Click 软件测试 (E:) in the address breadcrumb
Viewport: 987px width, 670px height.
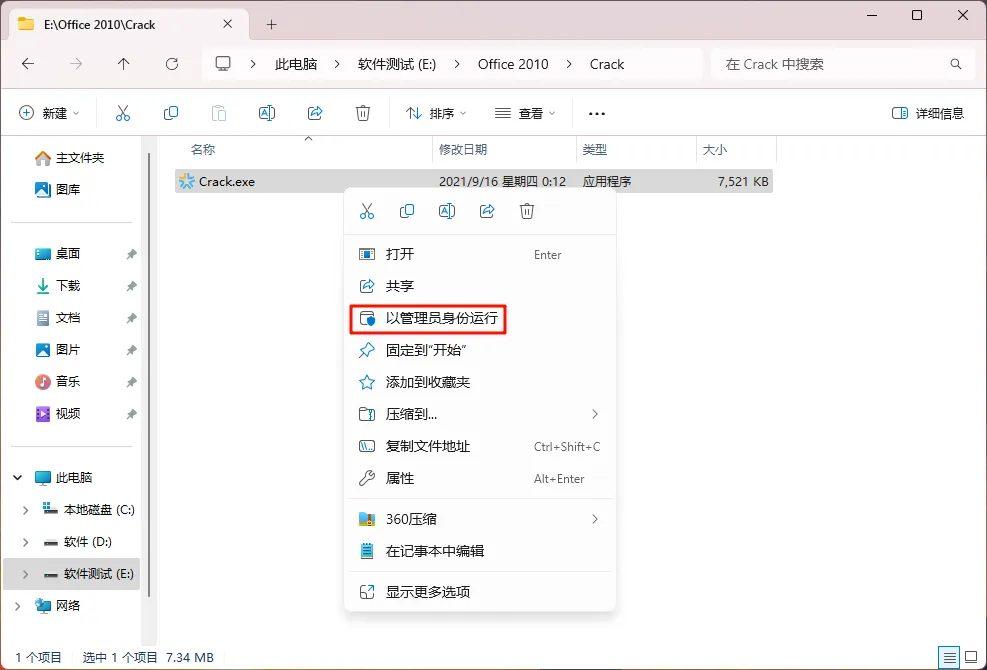pyautogui.click(x=397, y=64)
